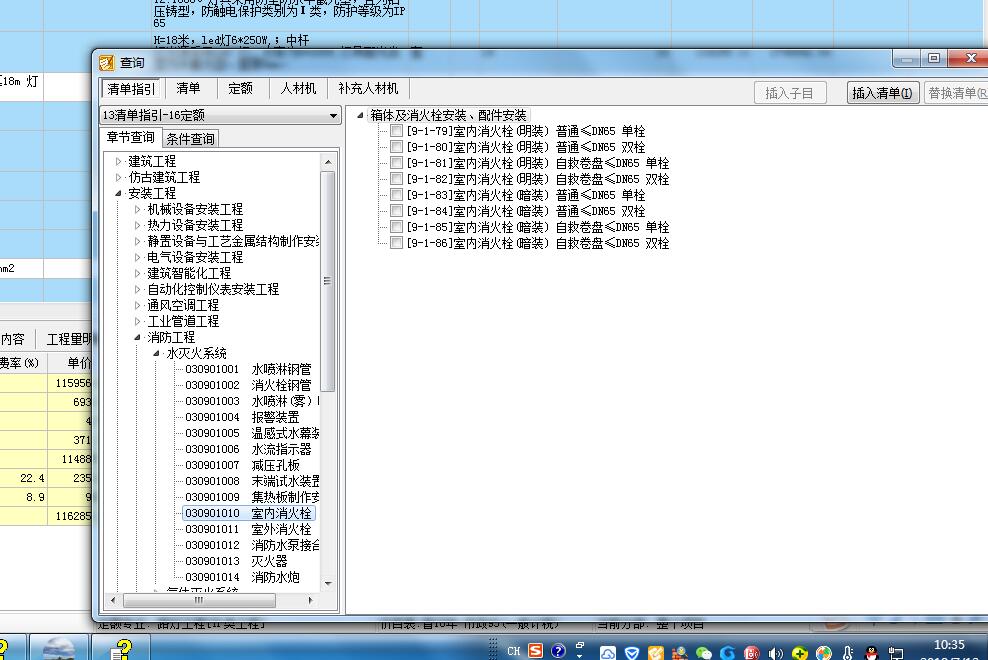988x660 pixels.
Task: Collapse the 消防工程 tree node
Action: click(137, 337)
